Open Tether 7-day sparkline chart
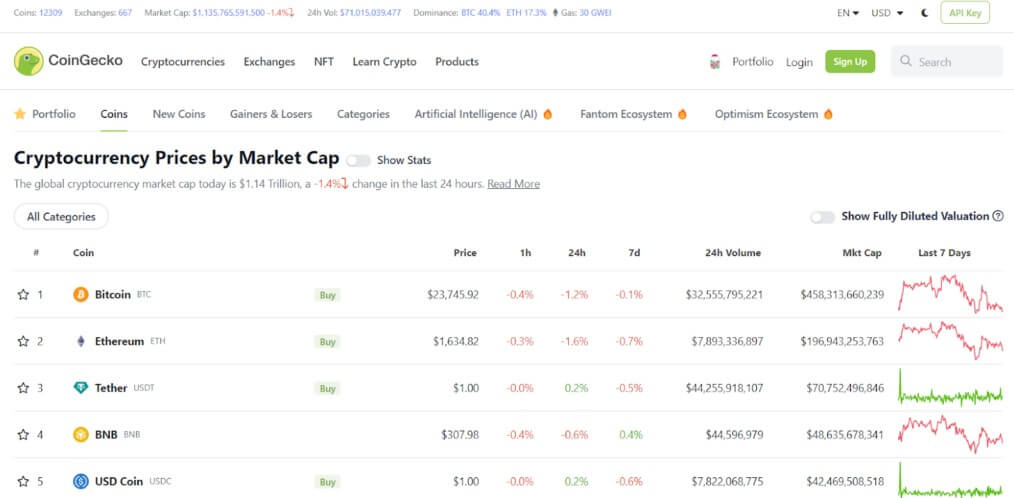Screen dimensions: 1014x498 click(x=950, y=388)
